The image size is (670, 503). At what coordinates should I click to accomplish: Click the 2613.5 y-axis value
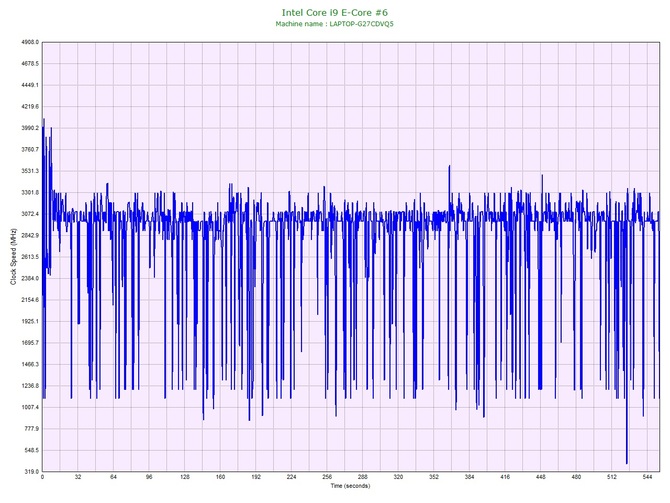tap(30, 257)
